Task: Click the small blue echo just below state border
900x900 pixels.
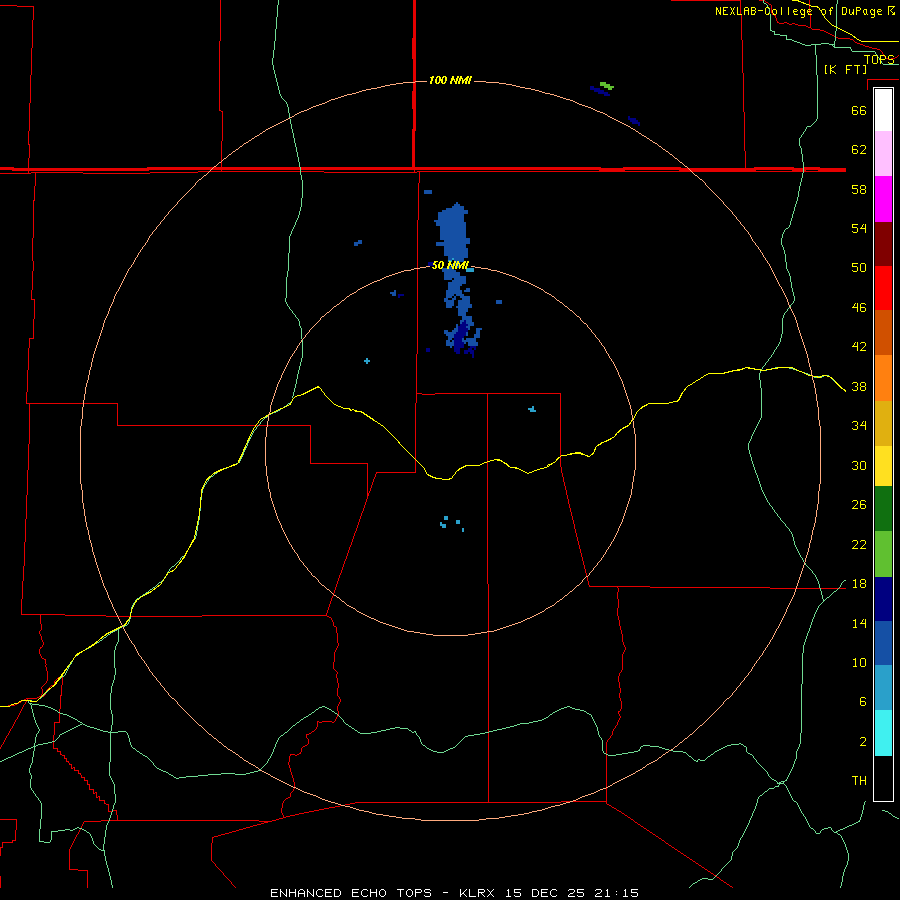Action: click(428, 192)
